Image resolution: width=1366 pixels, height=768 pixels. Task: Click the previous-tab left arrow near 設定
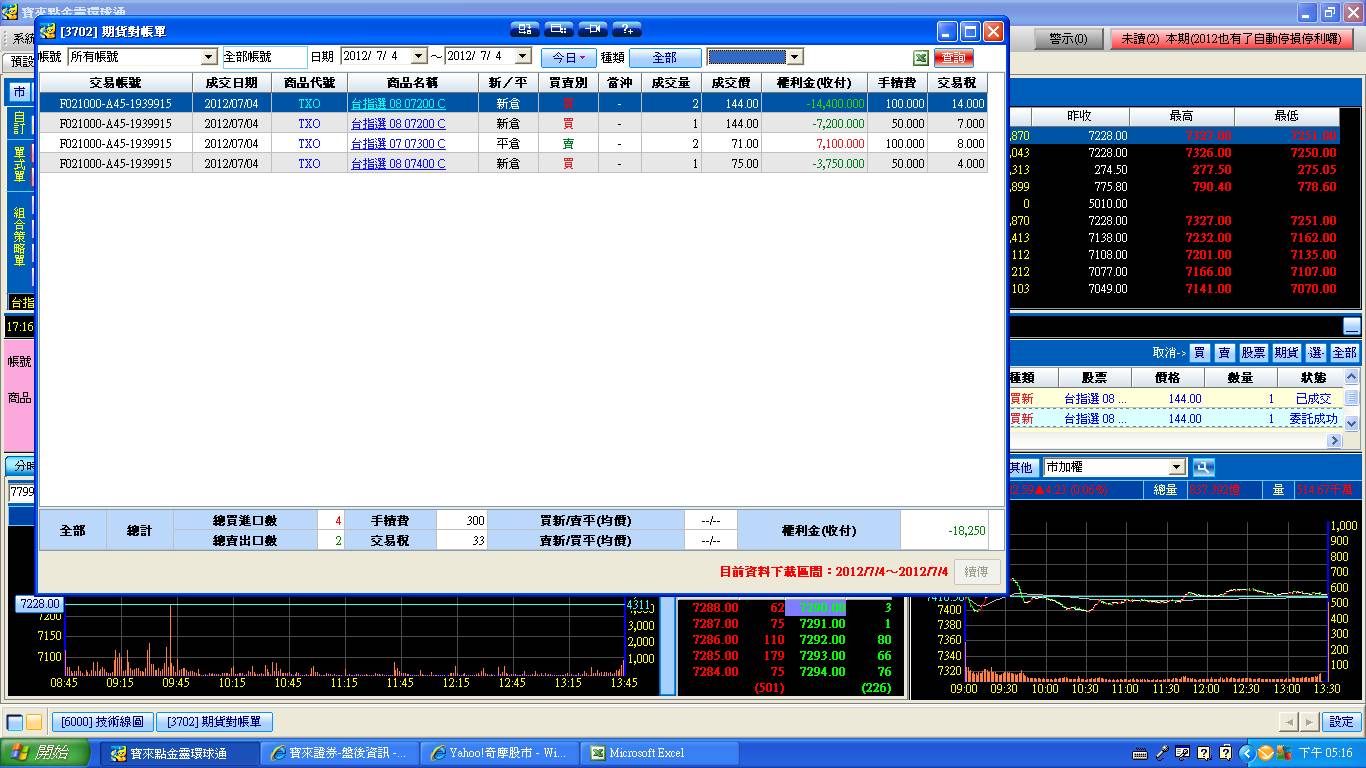[1289, 721]
